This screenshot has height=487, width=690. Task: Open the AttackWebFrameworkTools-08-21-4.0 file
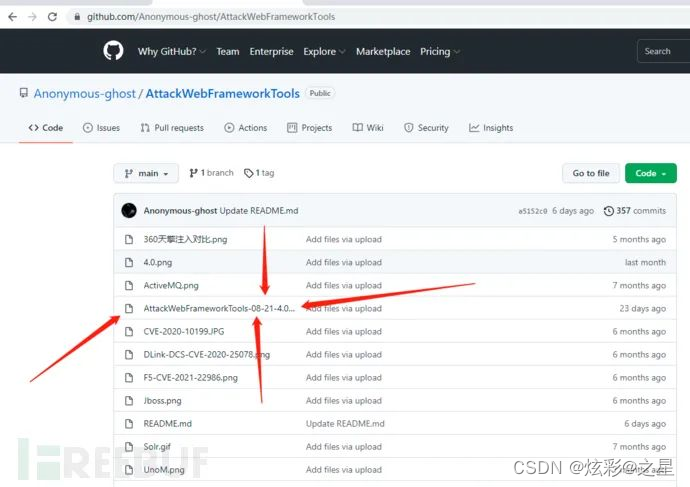click(x=219, y=308)
